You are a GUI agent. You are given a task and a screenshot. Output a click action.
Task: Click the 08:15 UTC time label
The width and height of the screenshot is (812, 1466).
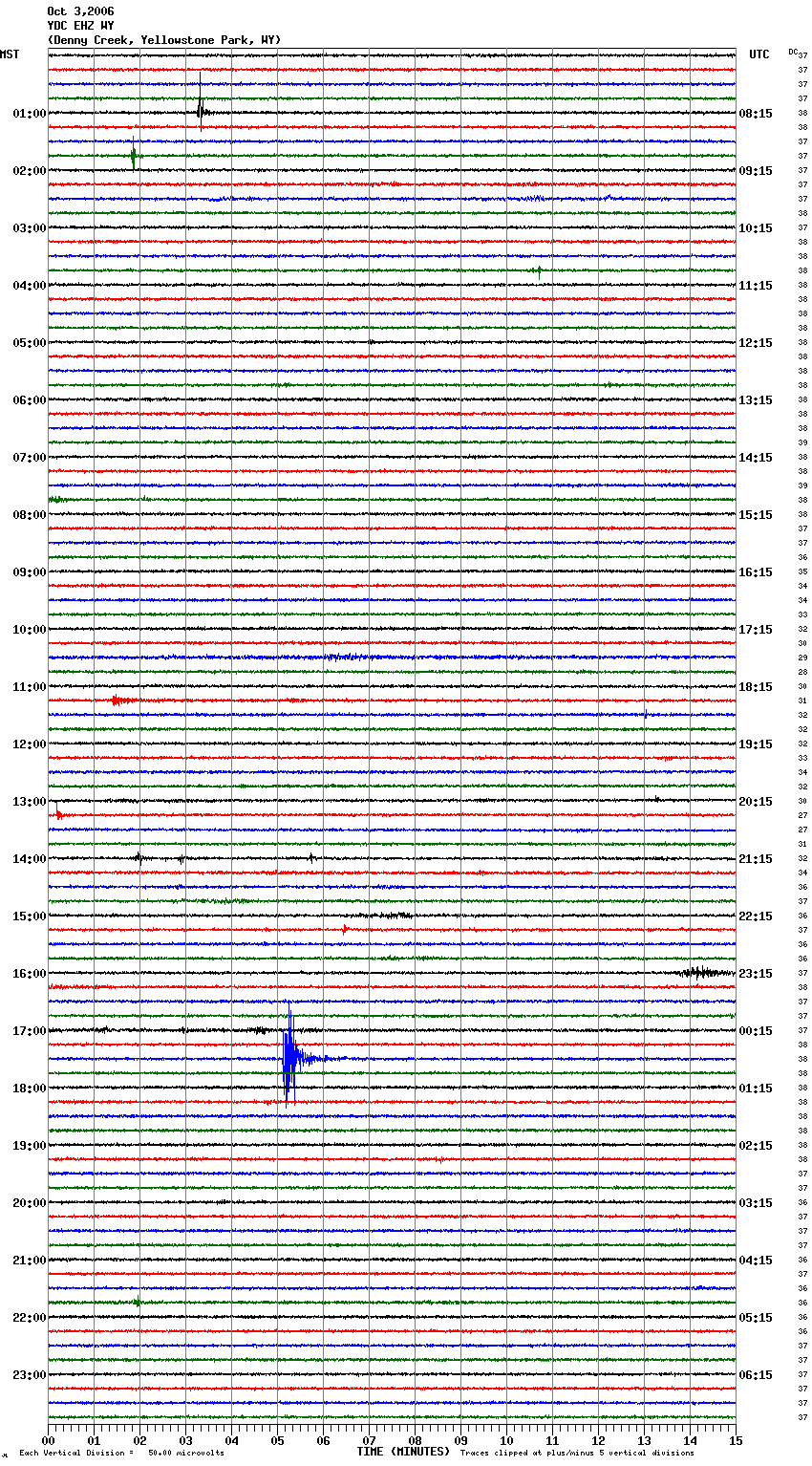click(756, 114)
